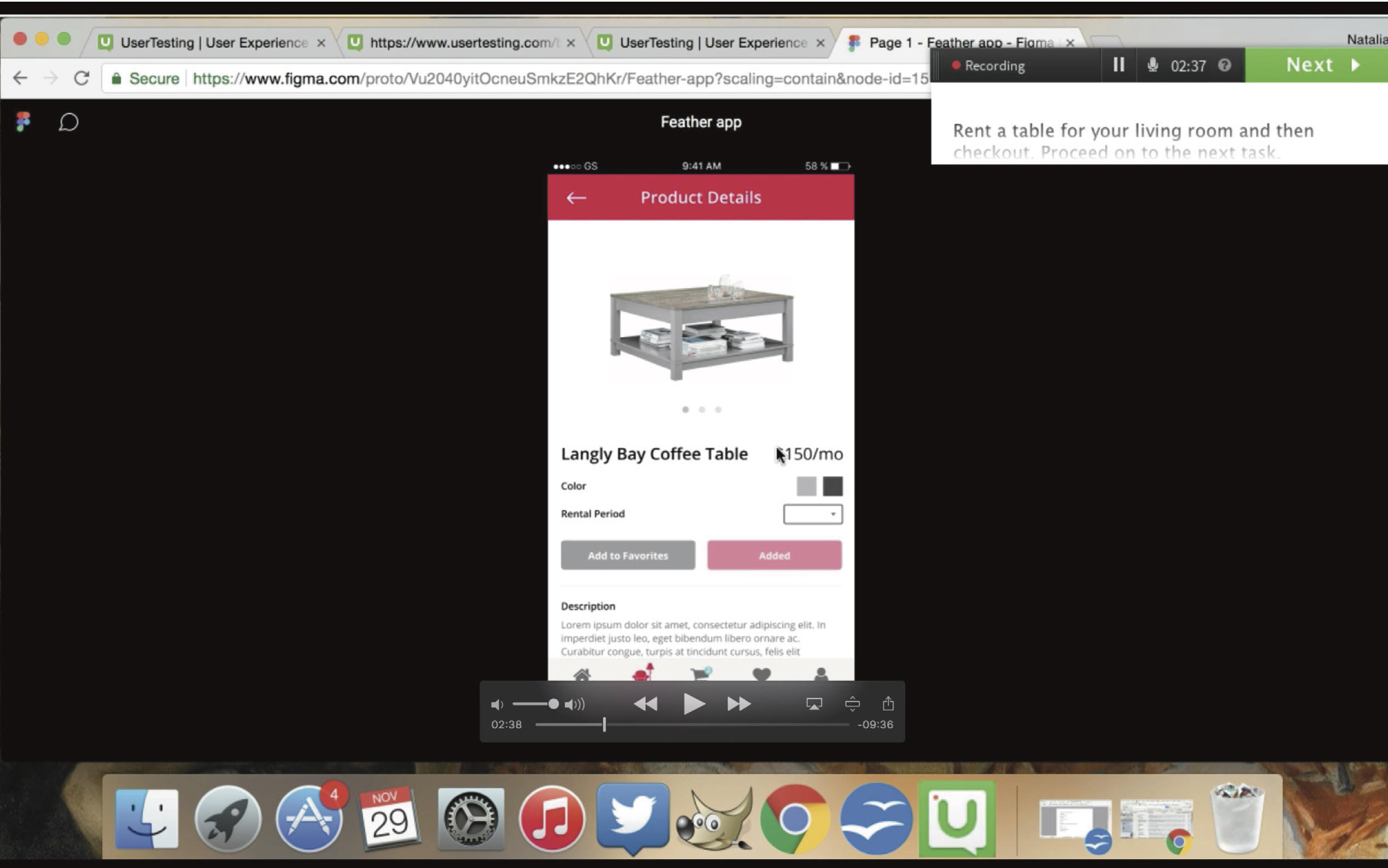The width and height of the screenshot is (1388, 868).
Task: Select the light gray color swatch
Action: [806, 486]
